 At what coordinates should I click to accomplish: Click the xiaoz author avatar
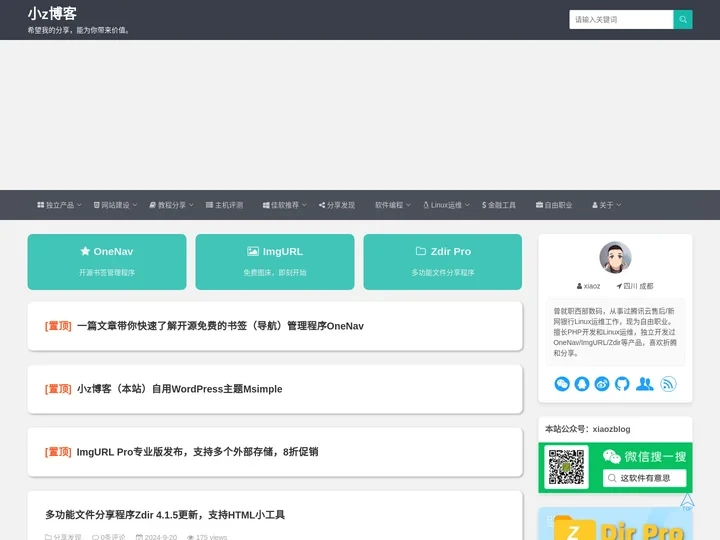(x=615, y=257)
